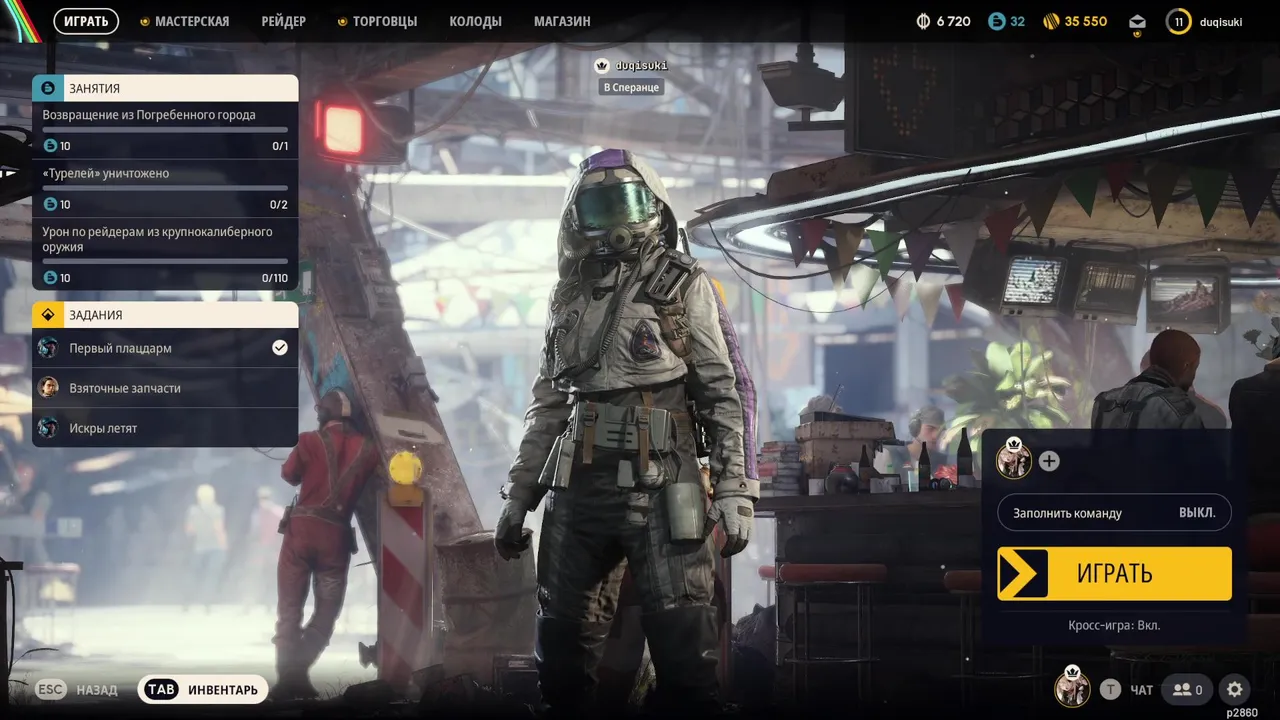Click the 6 720 currency icon
The image size is (1280, 720).
pos(923,21)
